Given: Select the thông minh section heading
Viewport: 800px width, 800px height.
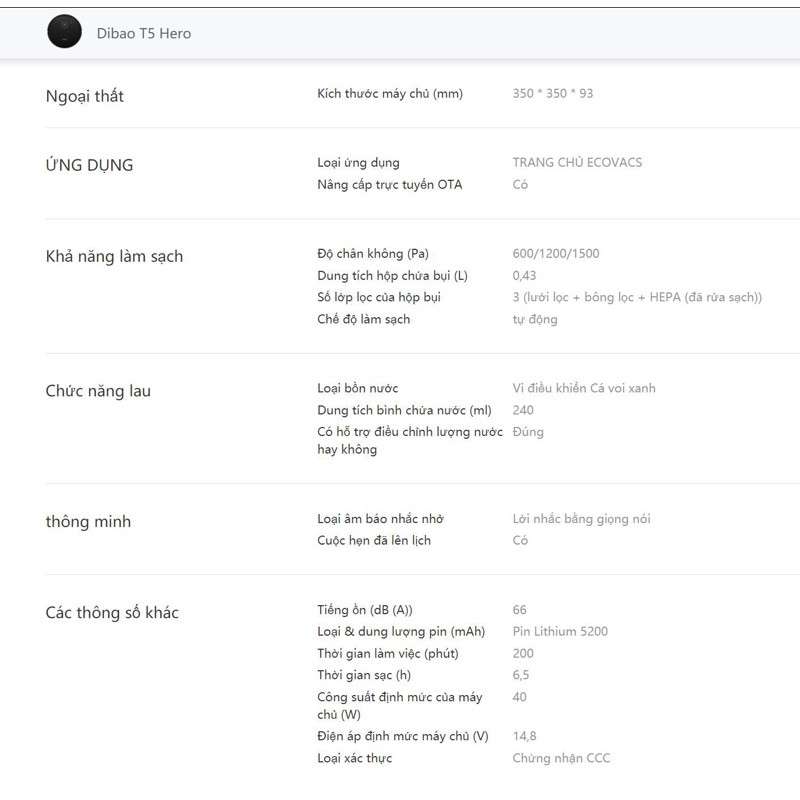Looking at the screenshot, I should click(88, 522).
